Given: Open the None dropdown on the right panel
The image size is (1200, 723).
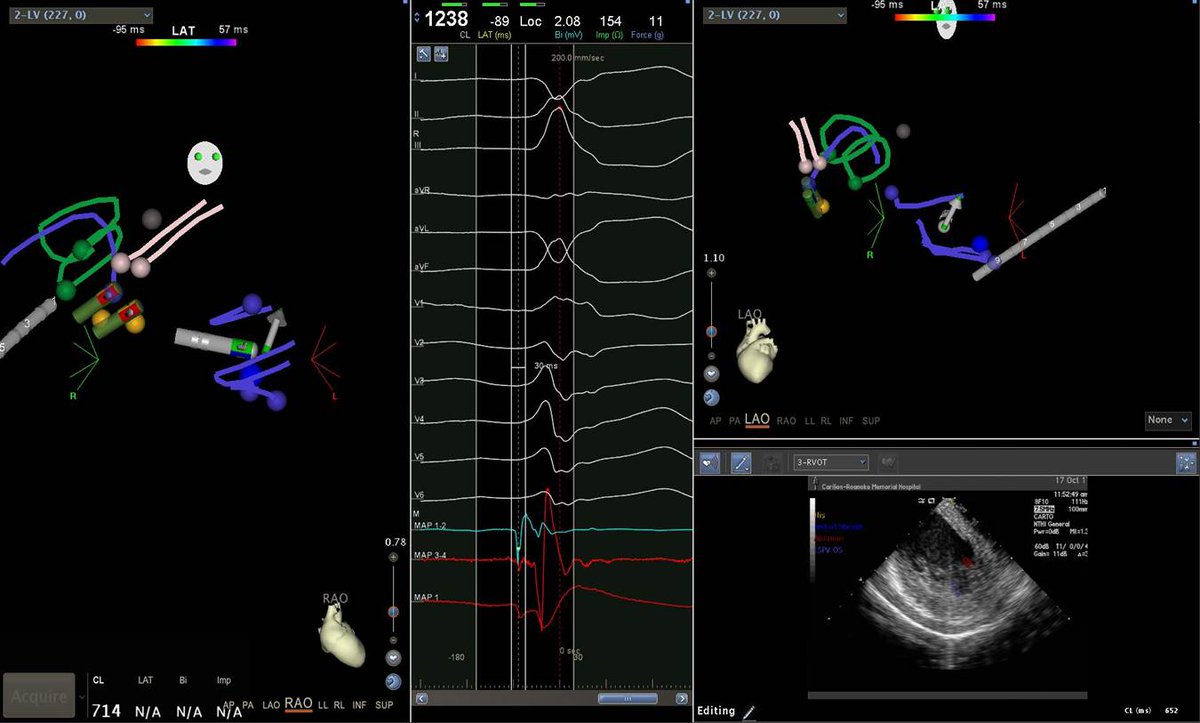Looking at the screenshot, I should [x=1166, y=420].
